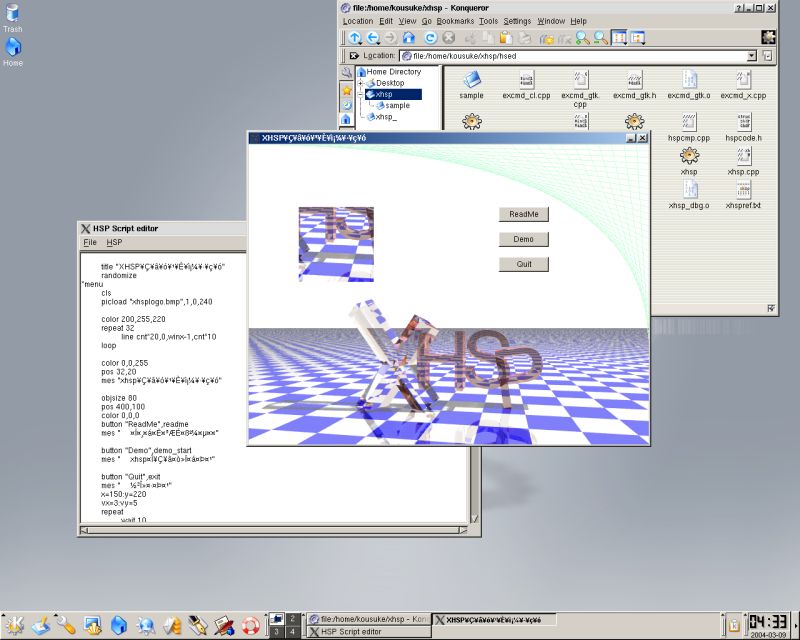Click the Up navigation arrow in Konqueror

click(x=355, y=37)
